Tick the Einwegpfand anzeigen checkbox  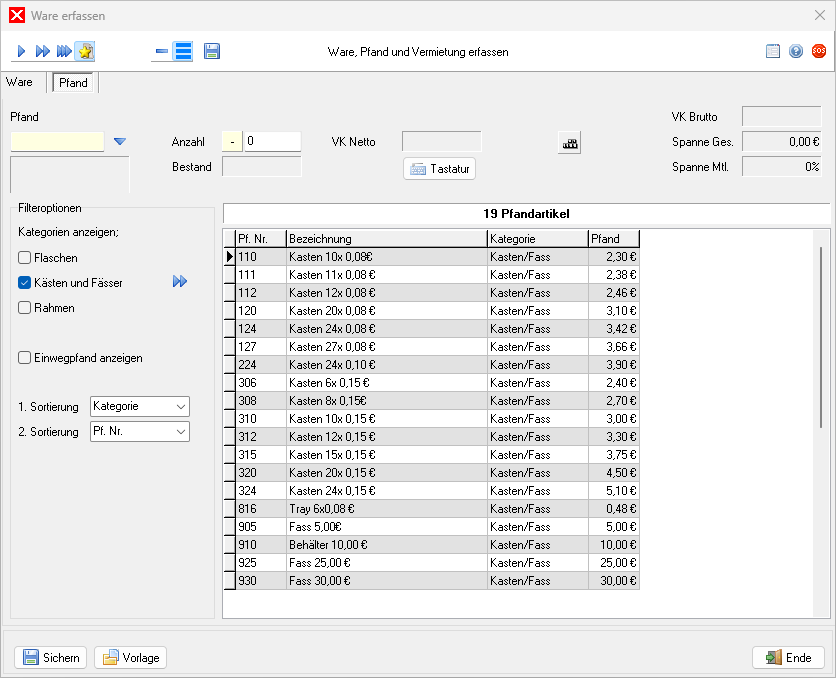coord(25,358)
